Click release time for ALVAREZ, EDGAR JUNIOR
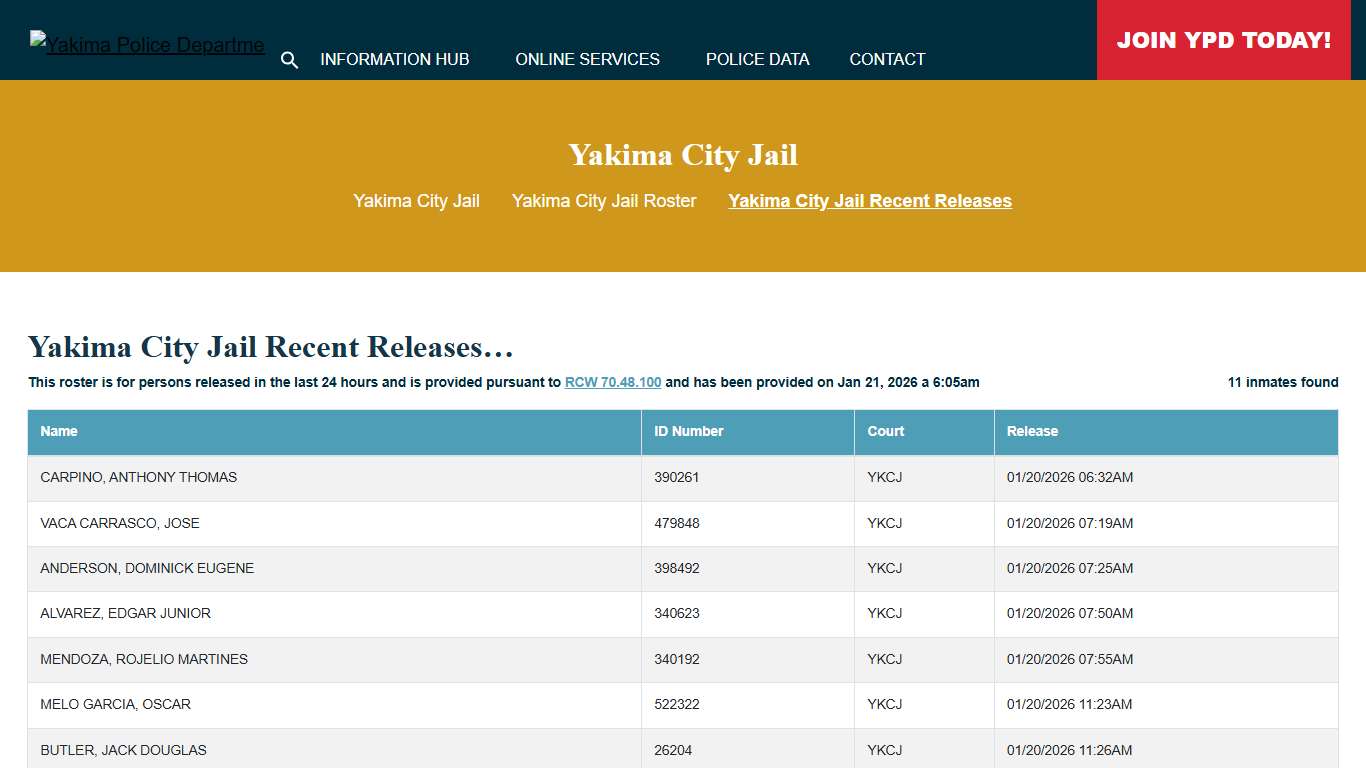 [1069, 613]
